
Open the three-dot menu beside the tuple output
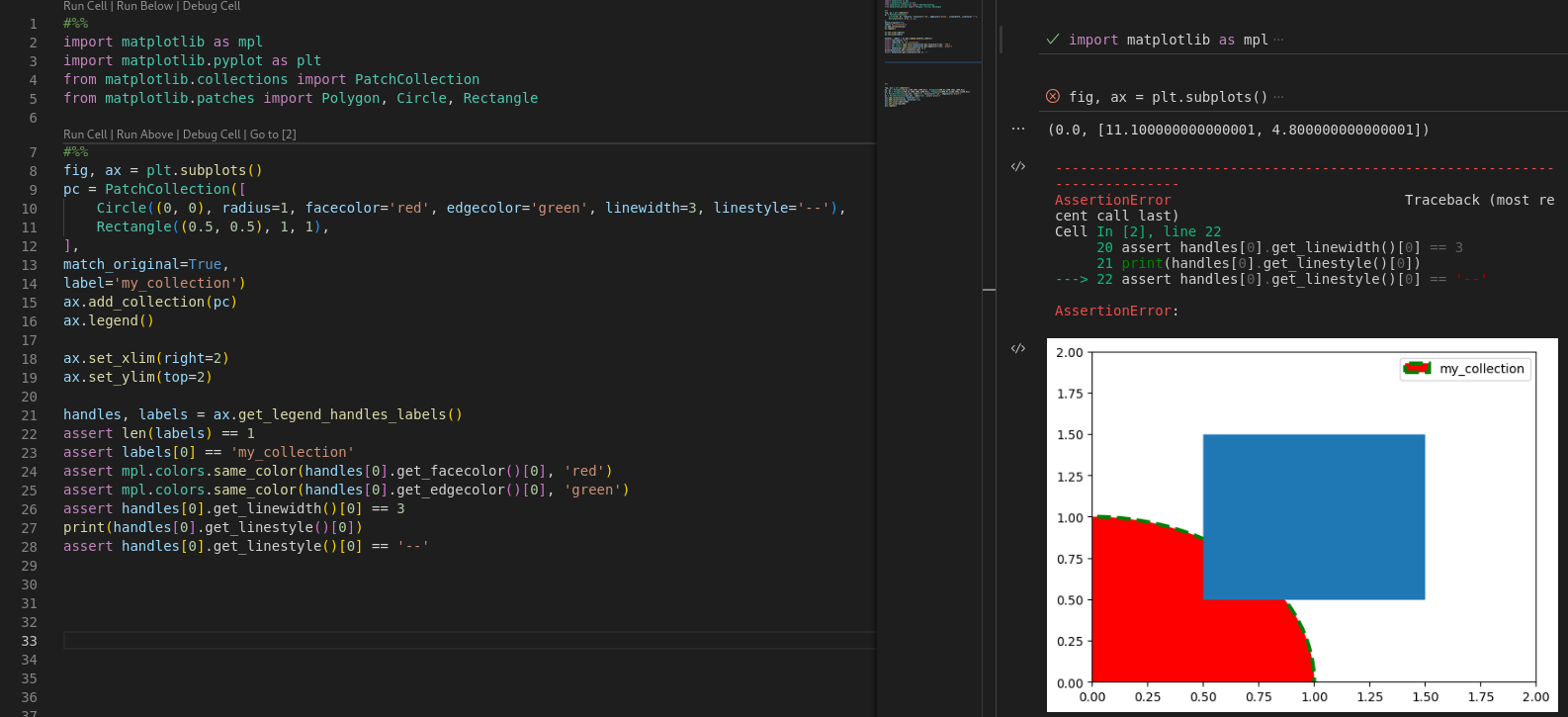(x=1018, y=130)
